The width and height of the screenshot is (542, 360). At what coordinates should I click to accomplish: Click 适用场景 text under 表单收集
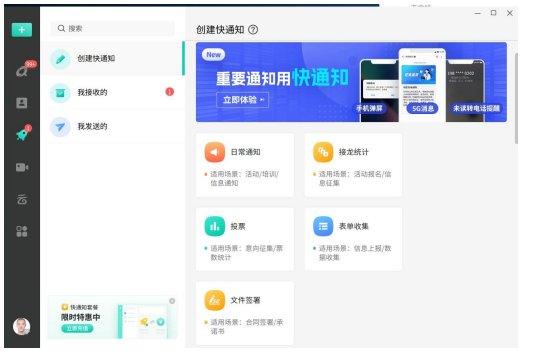point(355,252)
